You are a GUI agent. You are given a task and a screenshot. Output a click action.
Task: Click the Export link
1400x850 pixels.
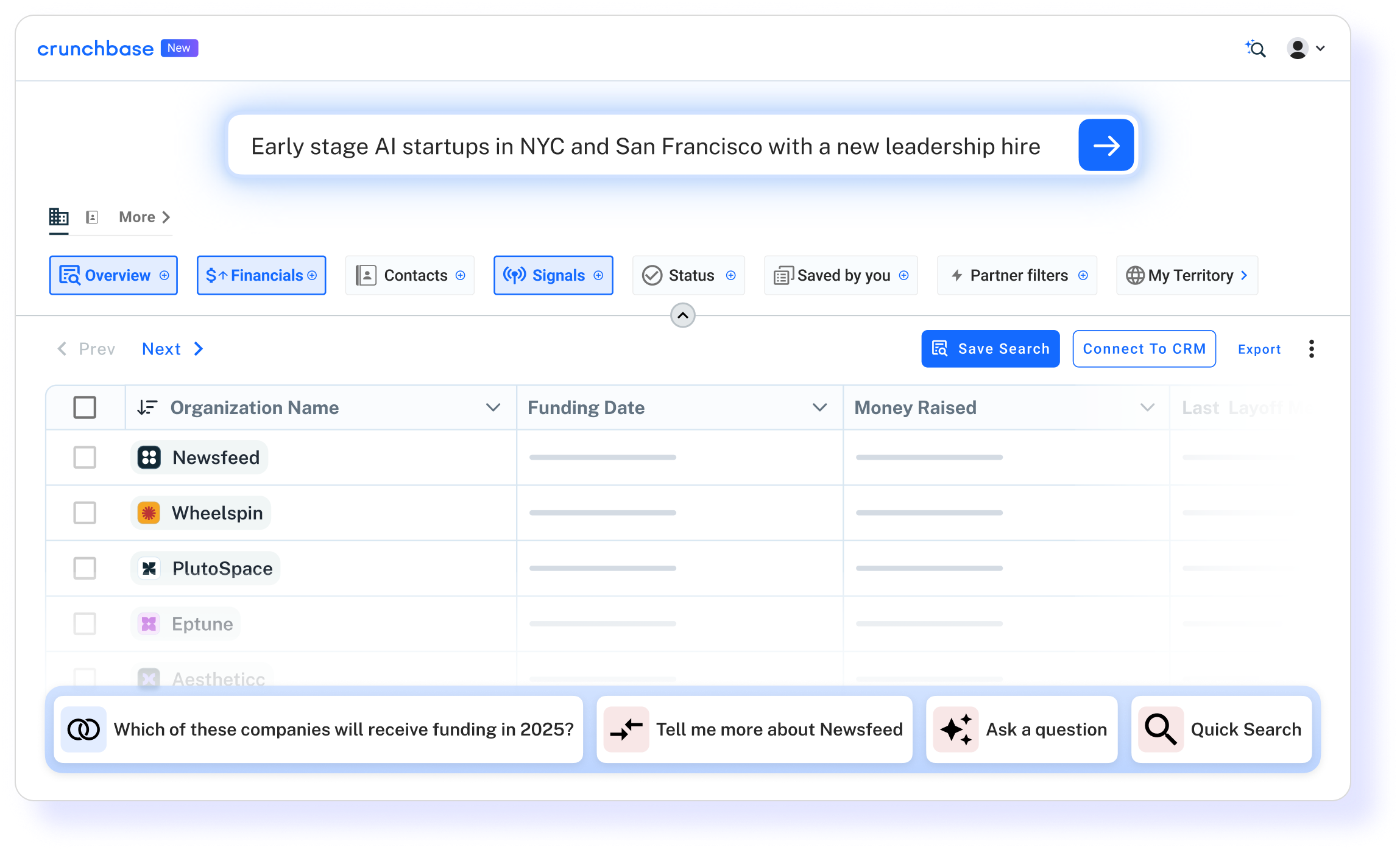[x=1259, y=349]
